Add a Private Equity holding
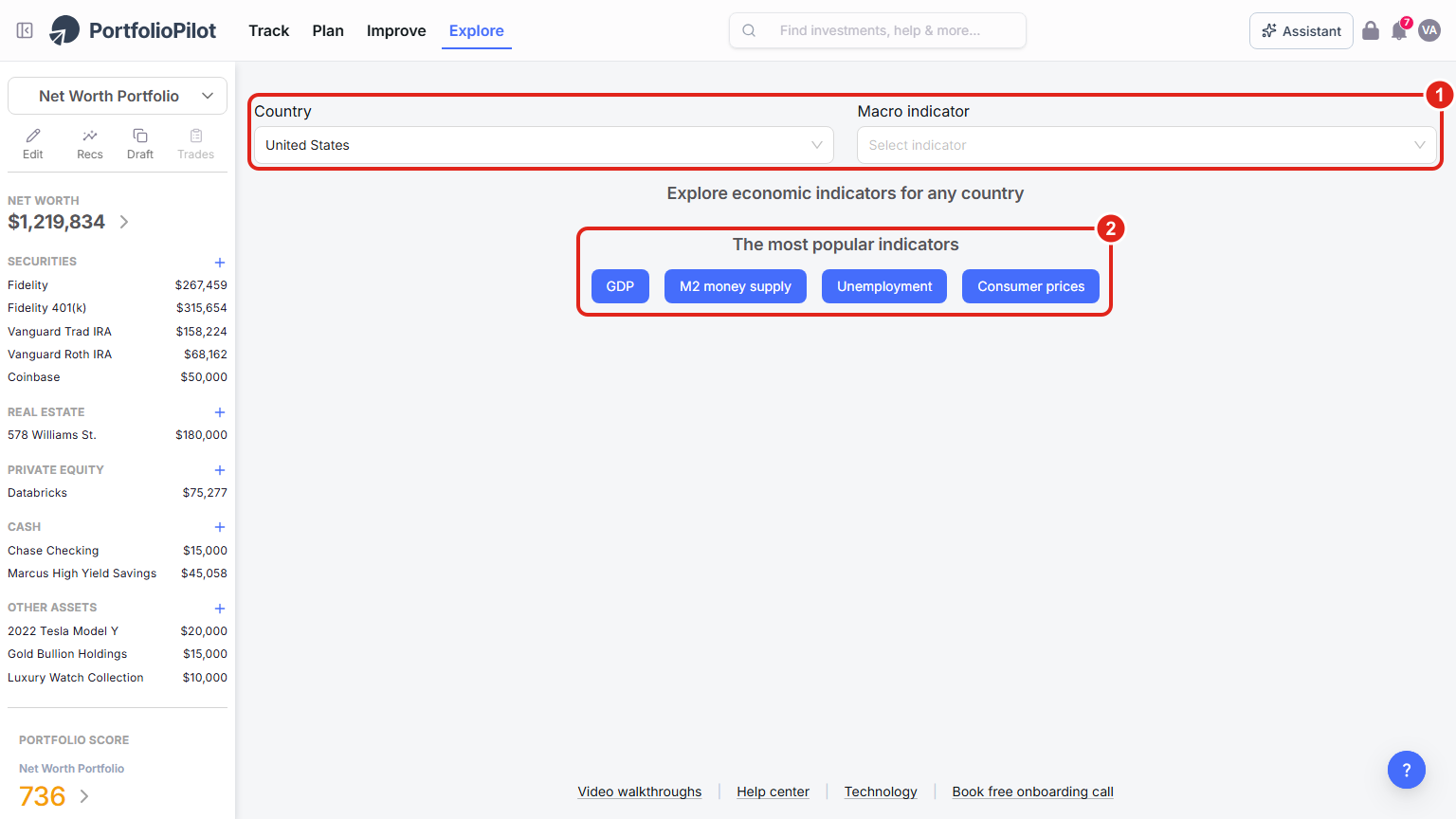 [220, 470]
